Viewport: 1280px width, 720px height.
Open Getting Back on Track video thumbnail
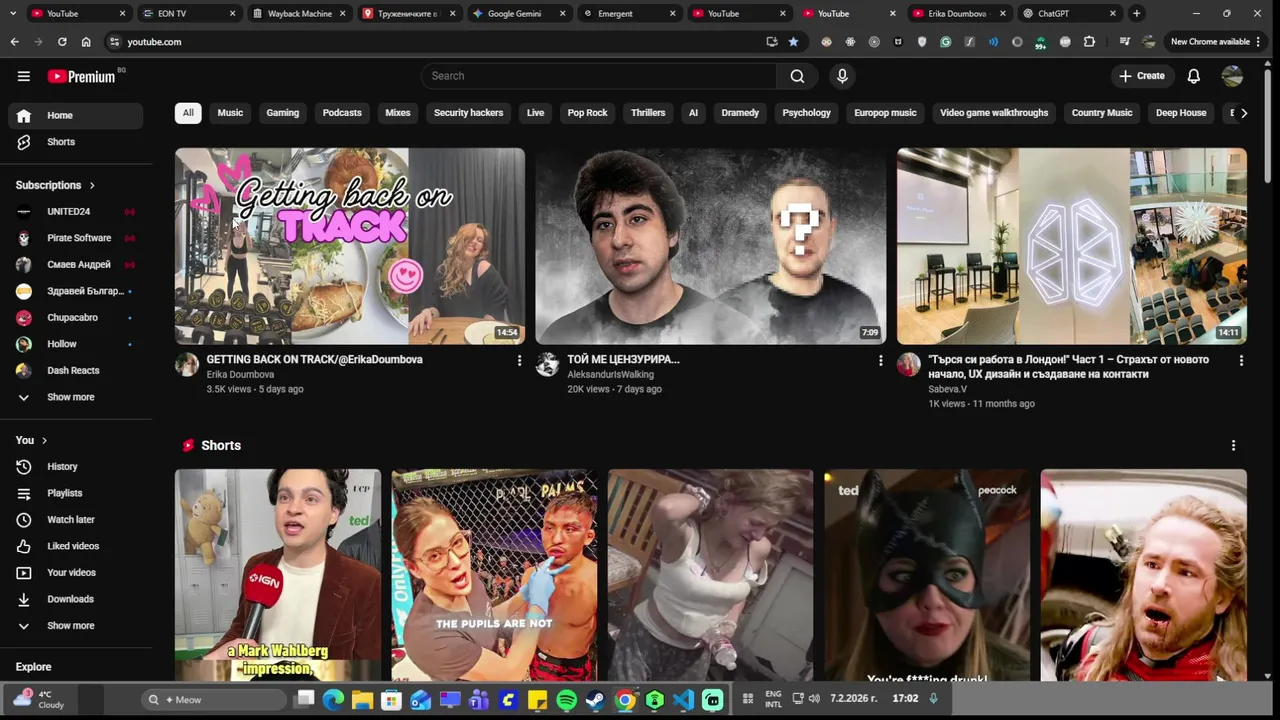(350, 246)
